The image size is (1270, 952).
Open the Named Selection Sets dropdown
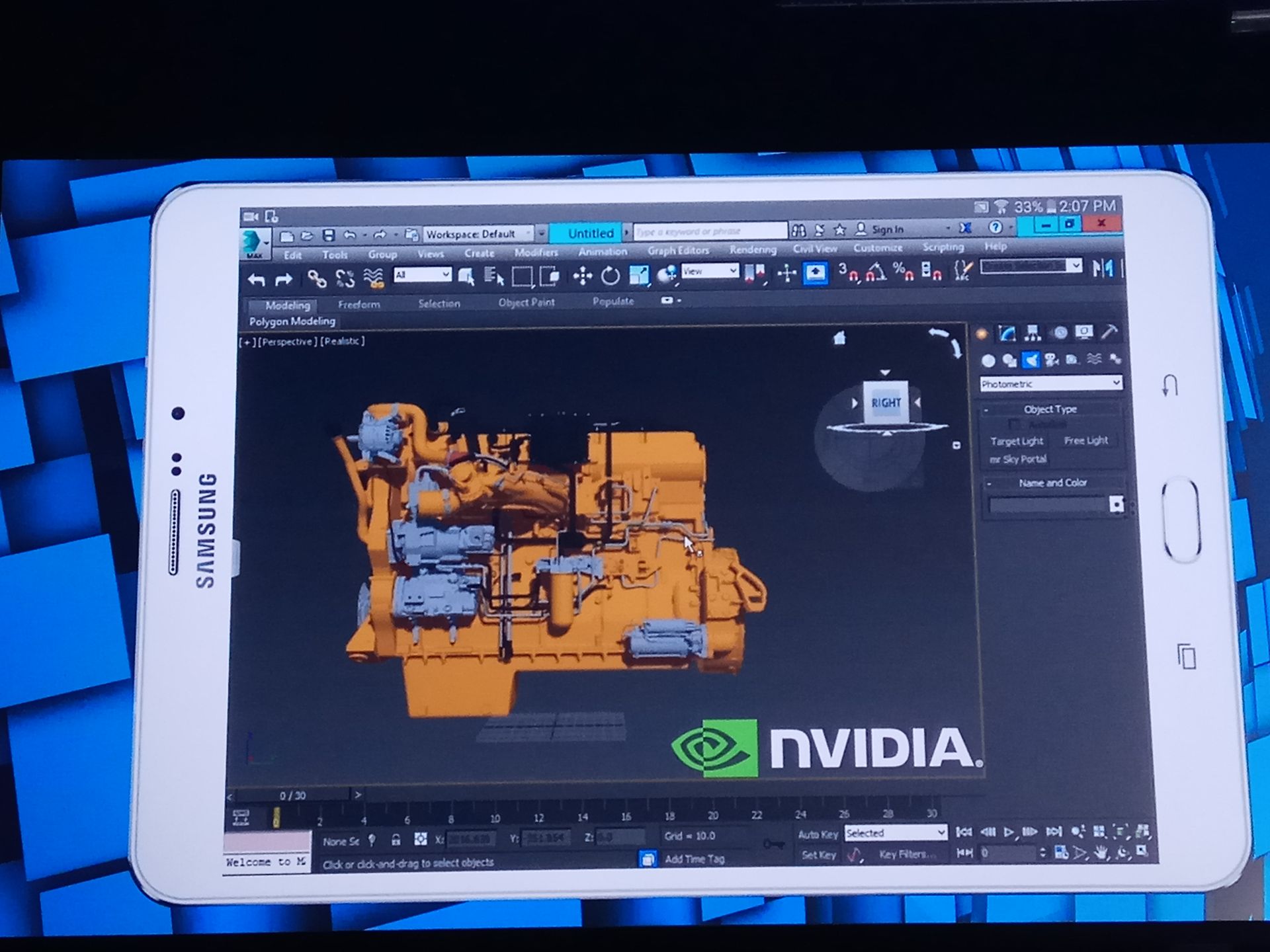(1031, 266)
